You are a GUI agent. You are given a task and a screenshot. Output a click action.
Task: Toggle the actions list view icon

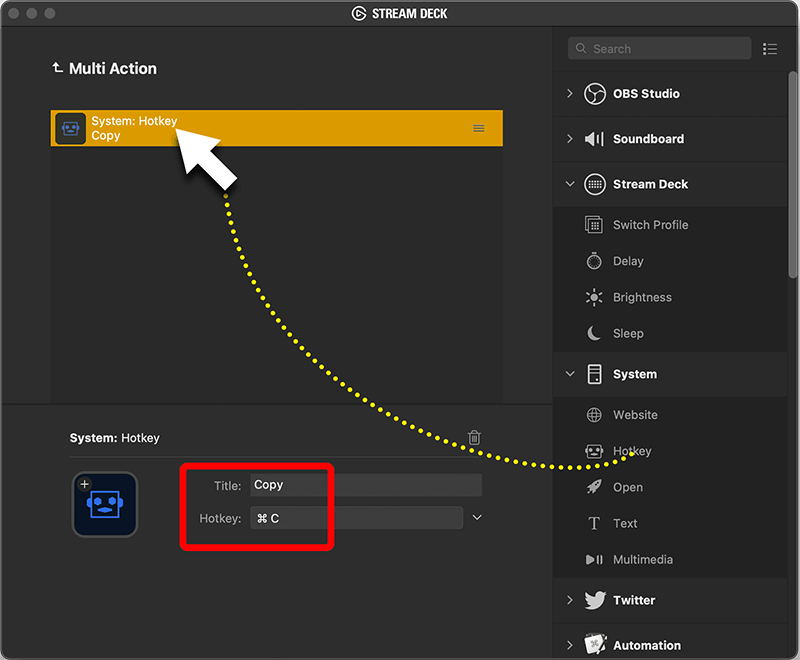pyautogui.click(x=770, y=49)
